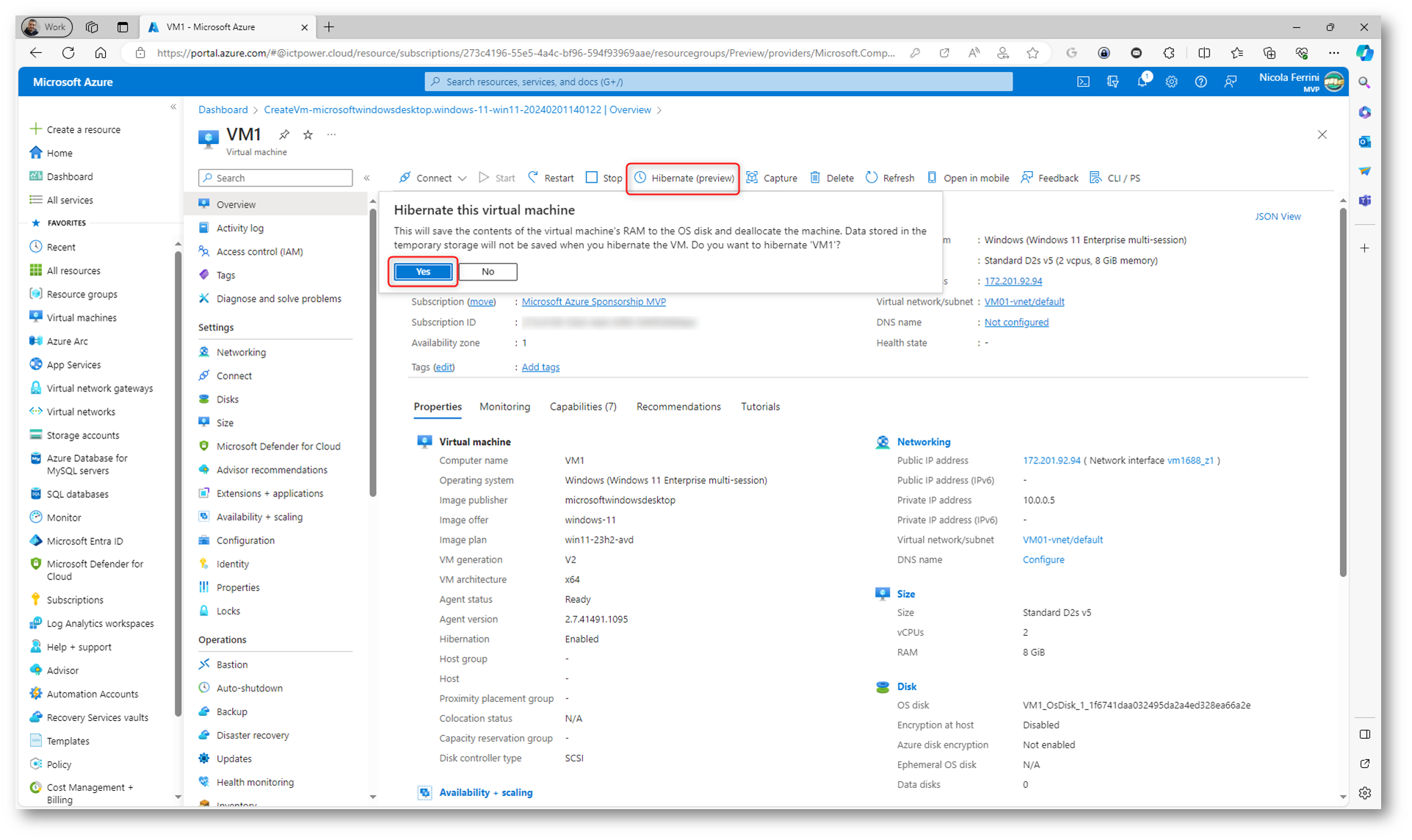The height and width of the screenshot is (840, 1412).
Task: Open the CLI / PS toolbar item
Action: pos(1115,178)
